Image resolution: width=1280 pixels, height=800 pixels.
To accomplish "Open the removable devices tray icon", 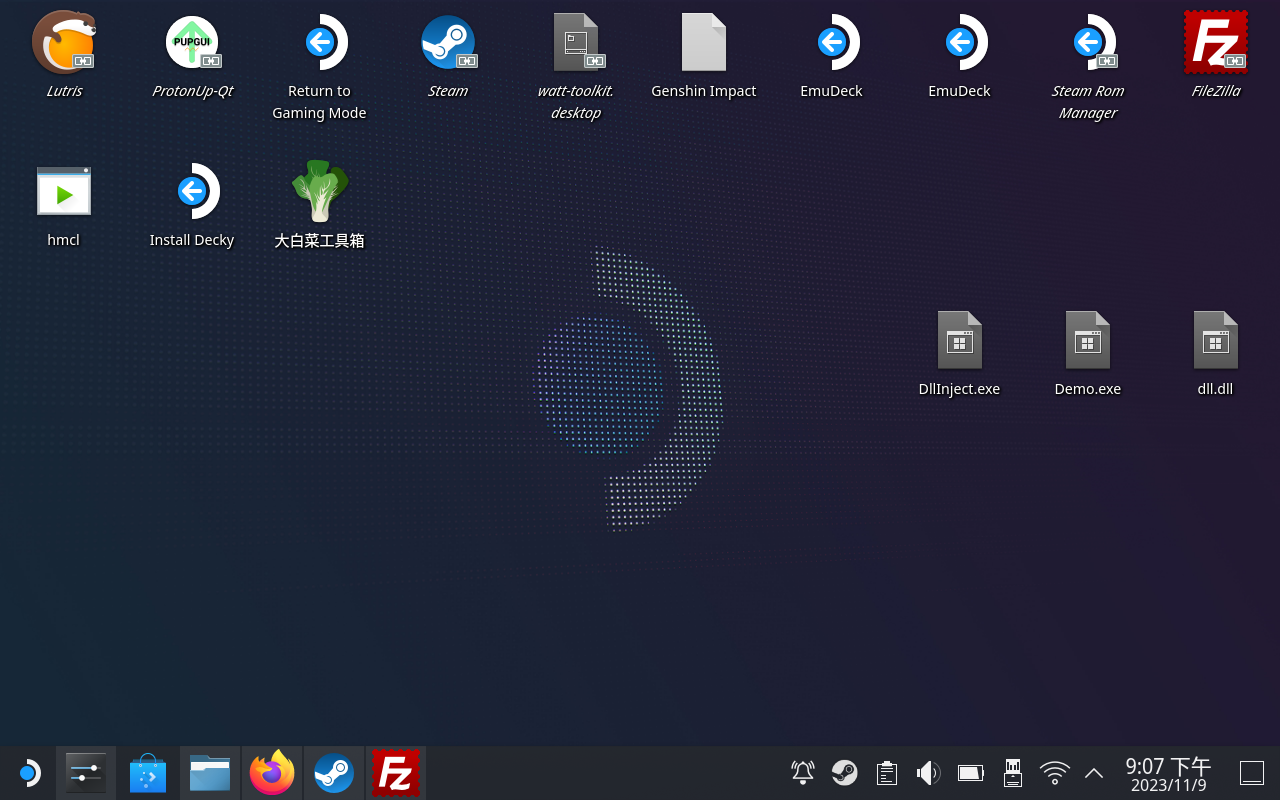I will tap(1012, 772).
